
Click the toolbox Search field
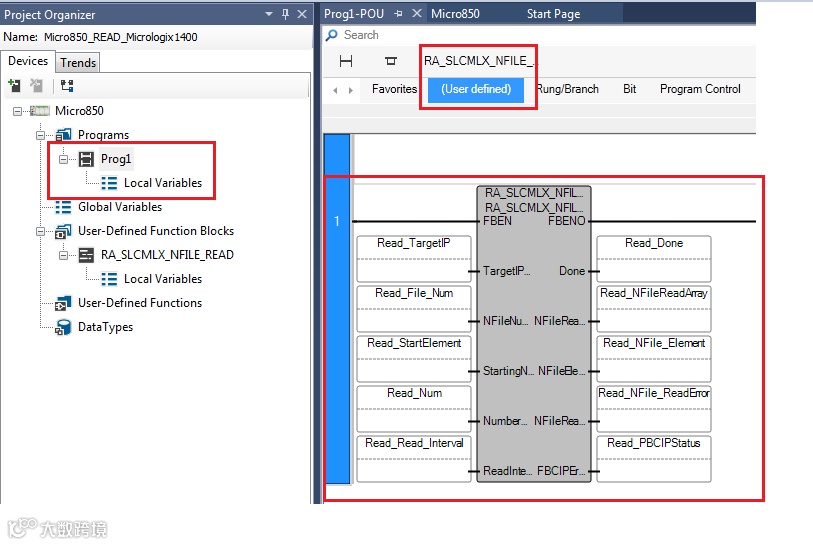(539, 35)
